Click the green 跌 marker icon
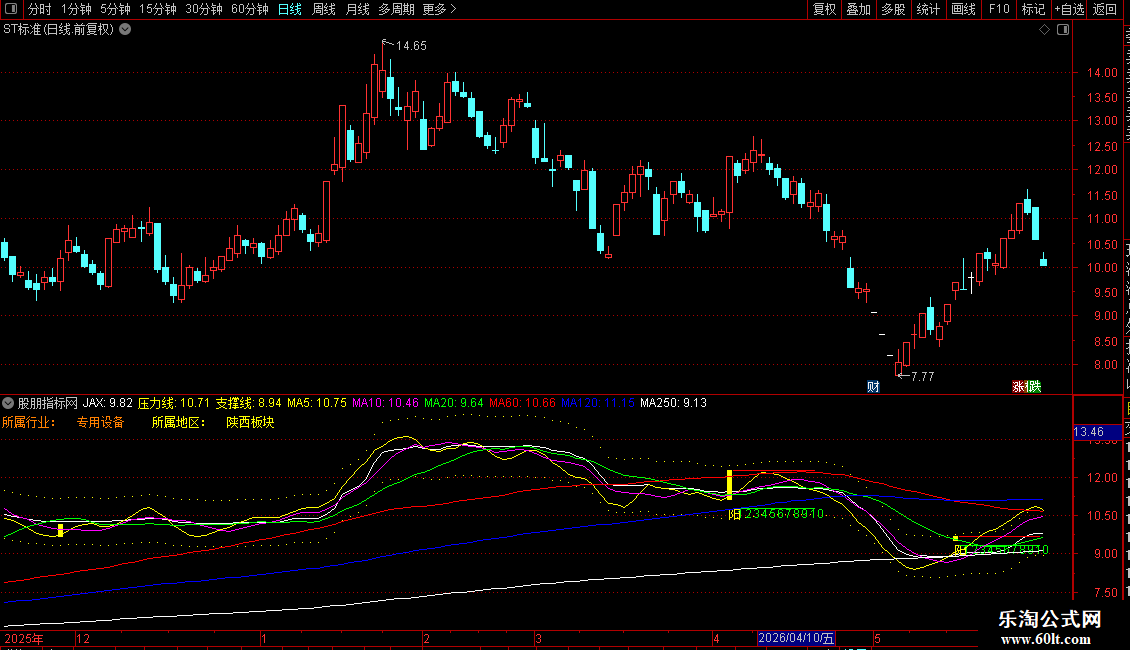 pyautogui.click(x=1034, y=387)
